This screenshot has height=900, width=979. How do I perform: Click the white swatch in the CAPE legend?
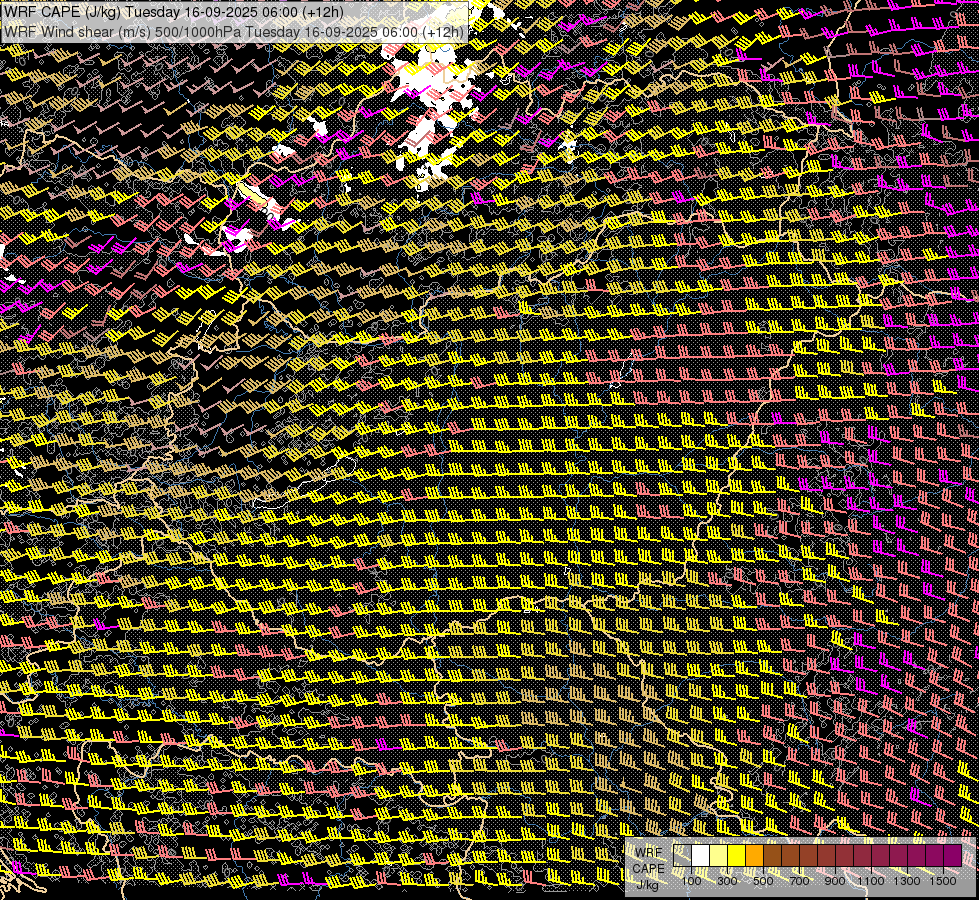coord(701,855)
